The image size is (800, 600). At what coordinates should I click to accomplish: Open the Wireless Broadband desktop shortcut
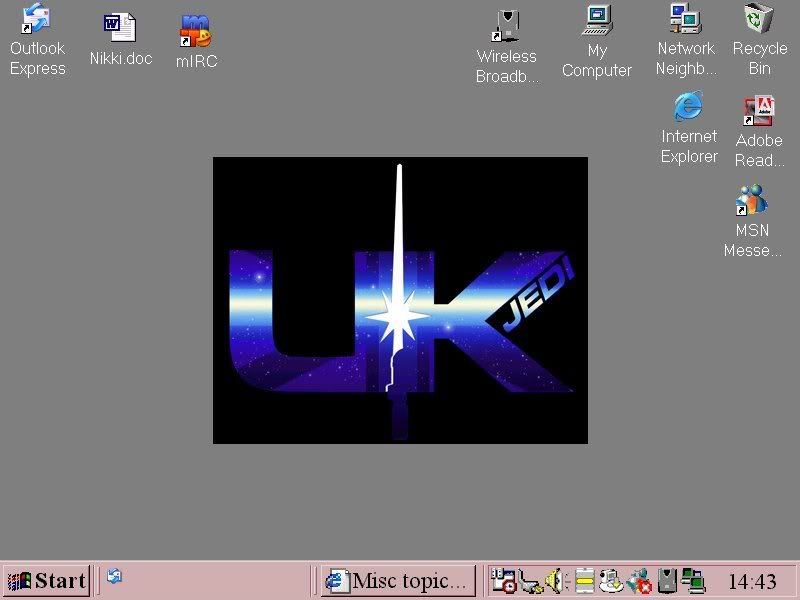pos(507,26)
